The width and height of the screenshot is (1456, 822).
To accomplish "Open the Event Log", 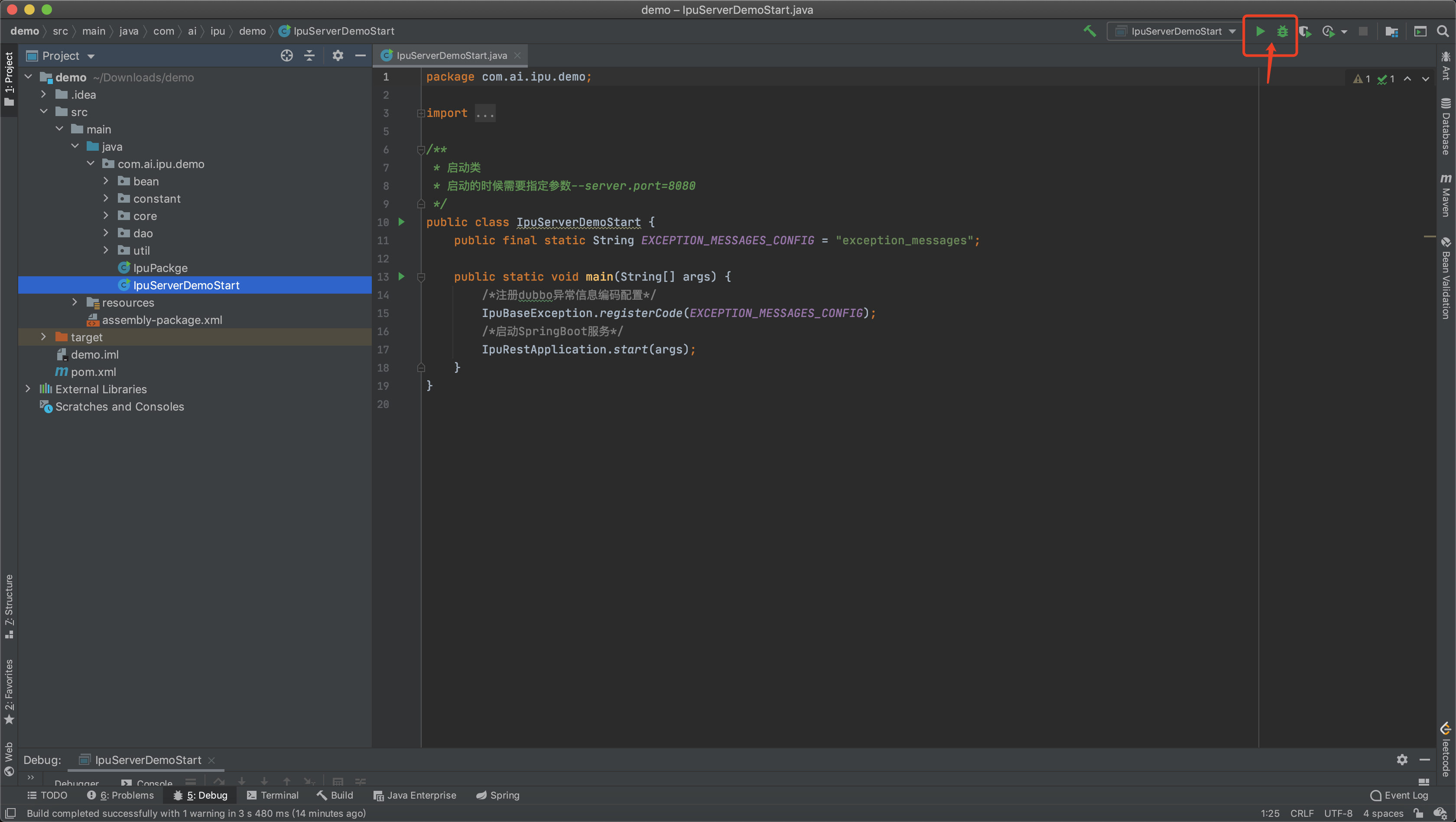I will (1400, 795).
